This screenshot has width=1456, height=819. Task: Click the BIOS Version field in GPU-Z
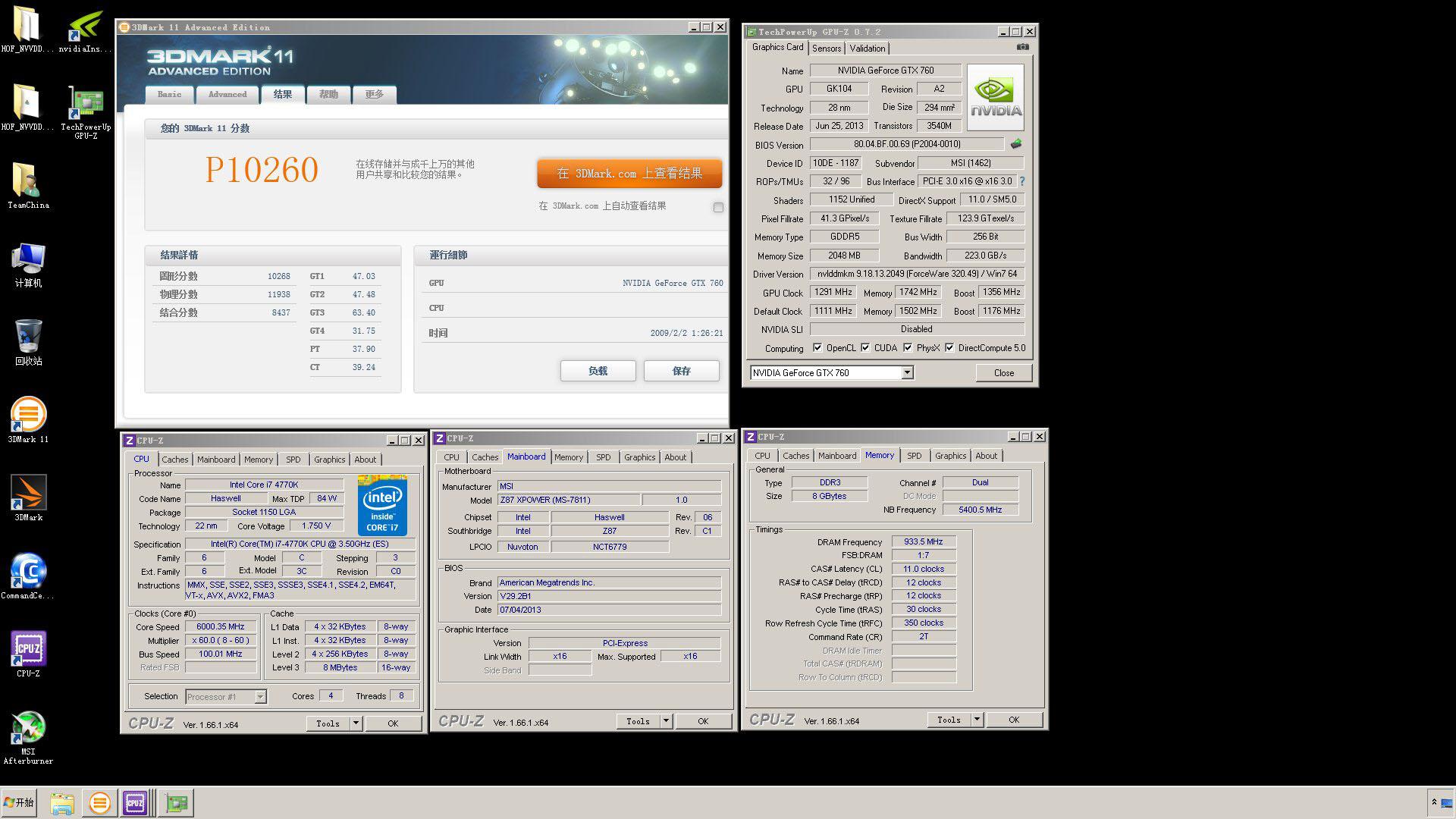(x=907, y=143)
